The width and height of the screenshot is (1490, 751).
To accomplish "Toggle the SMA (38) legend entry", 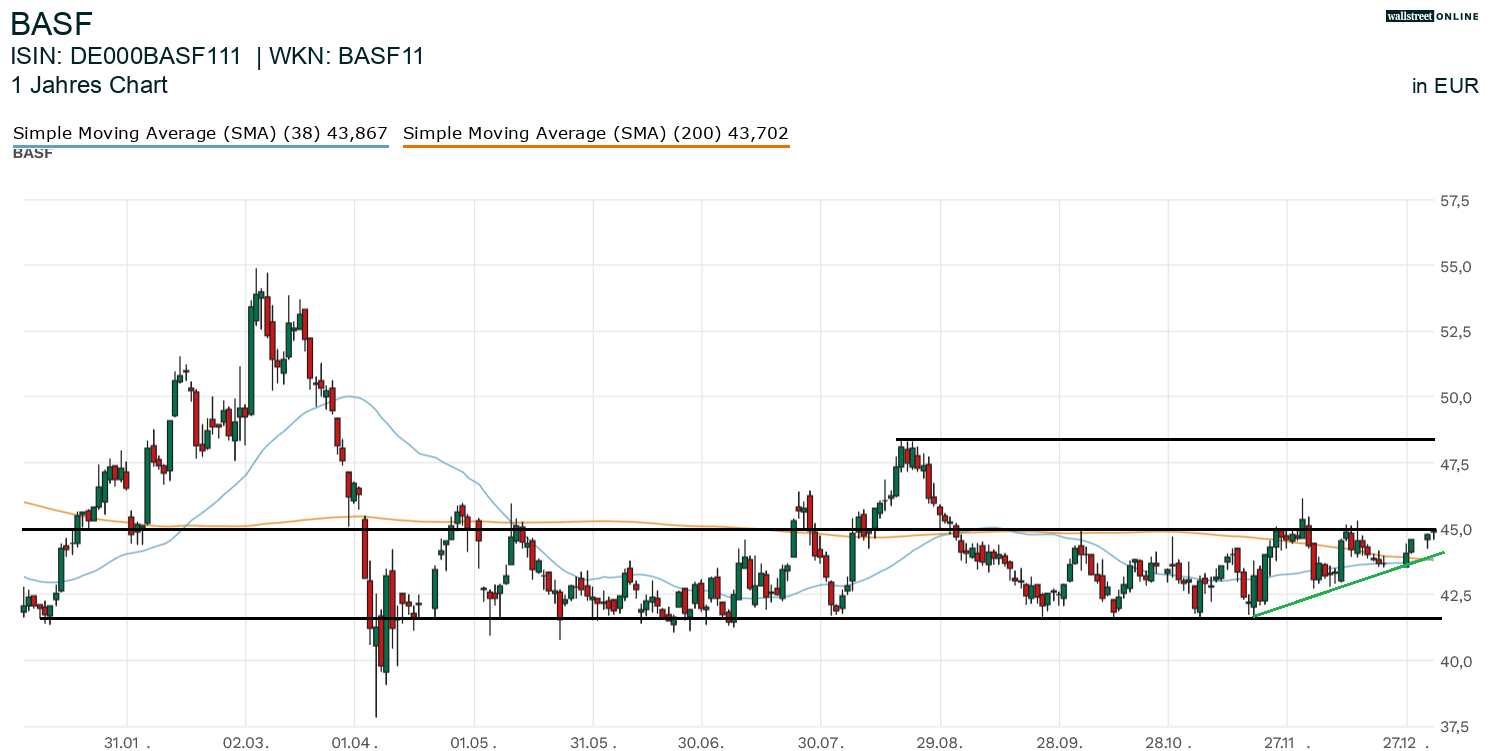I will click(x=200, y=133).
